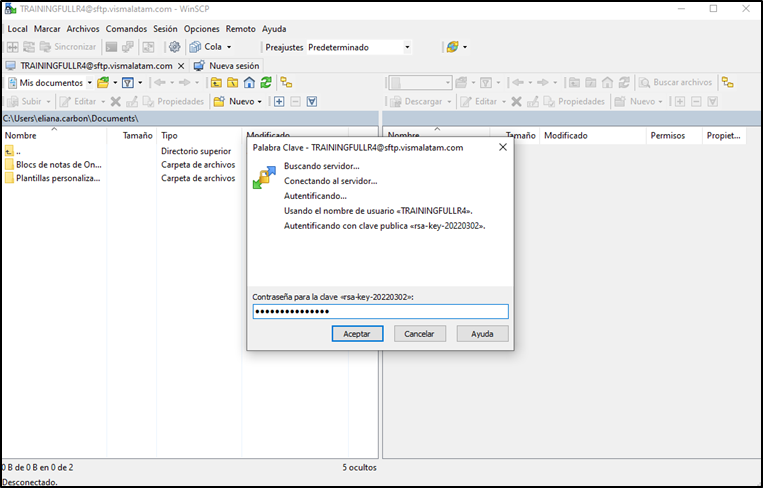This screenshot has height=488, width=763.
Task: Click the remote home directory icon
Action: click(607, 82)
